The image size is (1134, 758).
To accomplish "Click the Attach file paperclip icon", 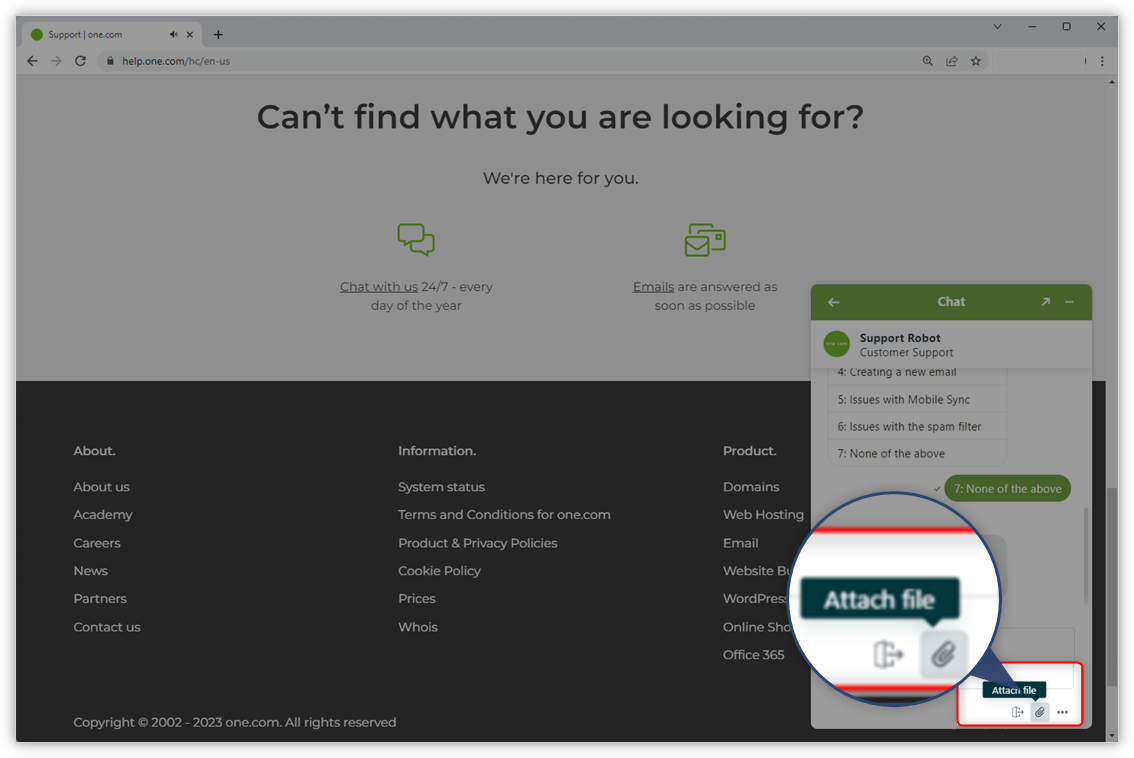I will tap(1038, 711).
